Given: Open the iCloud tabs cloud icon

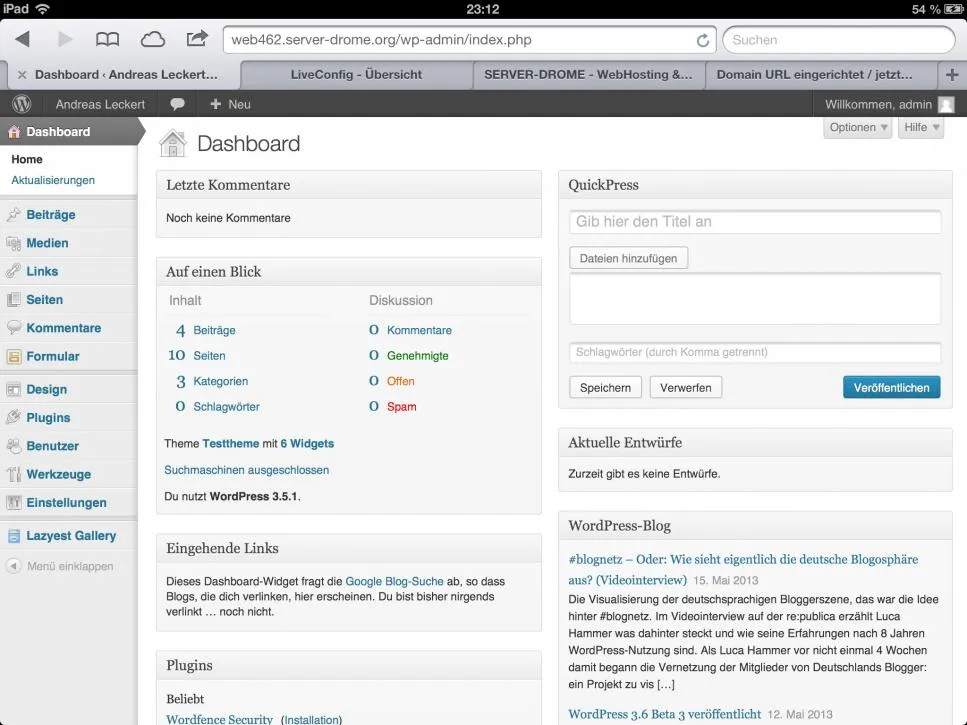Looking at the screenshot, I should click(x=152, y=39).
